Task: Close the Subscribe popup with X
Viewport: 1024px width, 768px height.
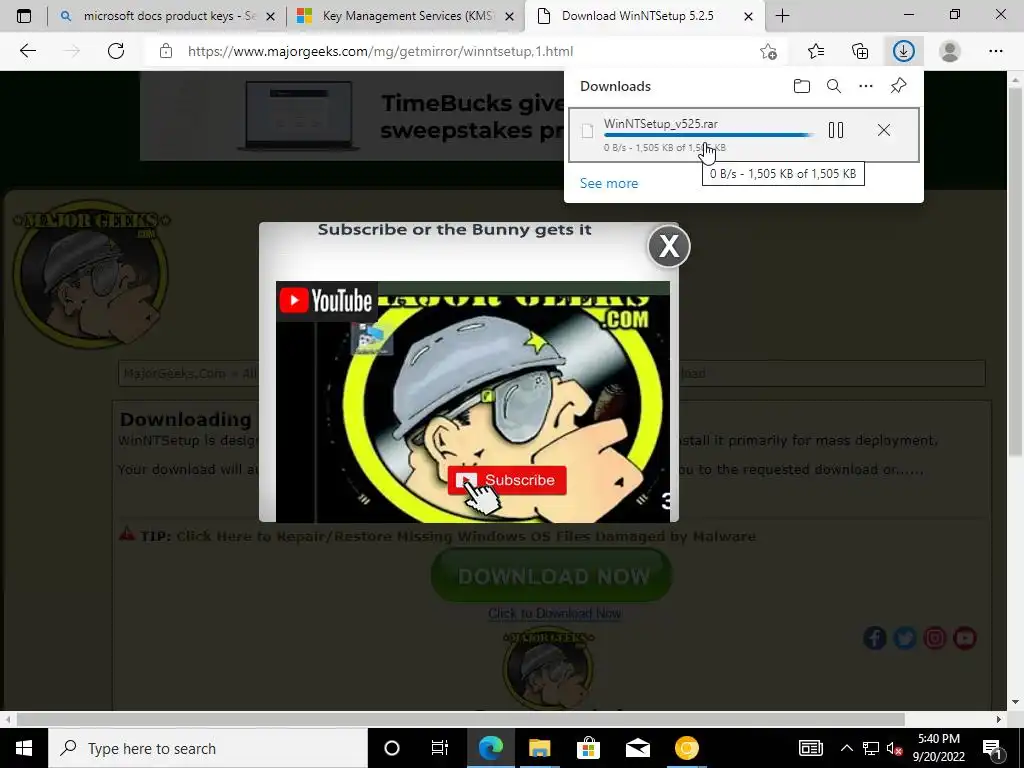Action: pos(669,246)
